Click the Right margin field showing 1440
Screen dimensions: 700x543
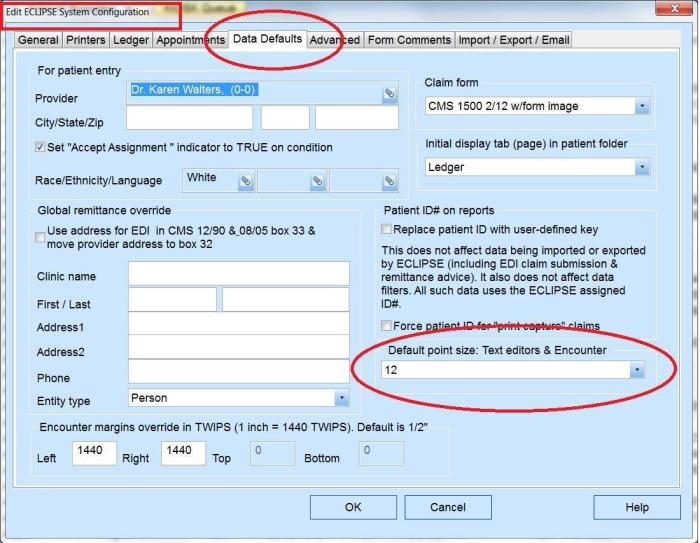(183, 453)
